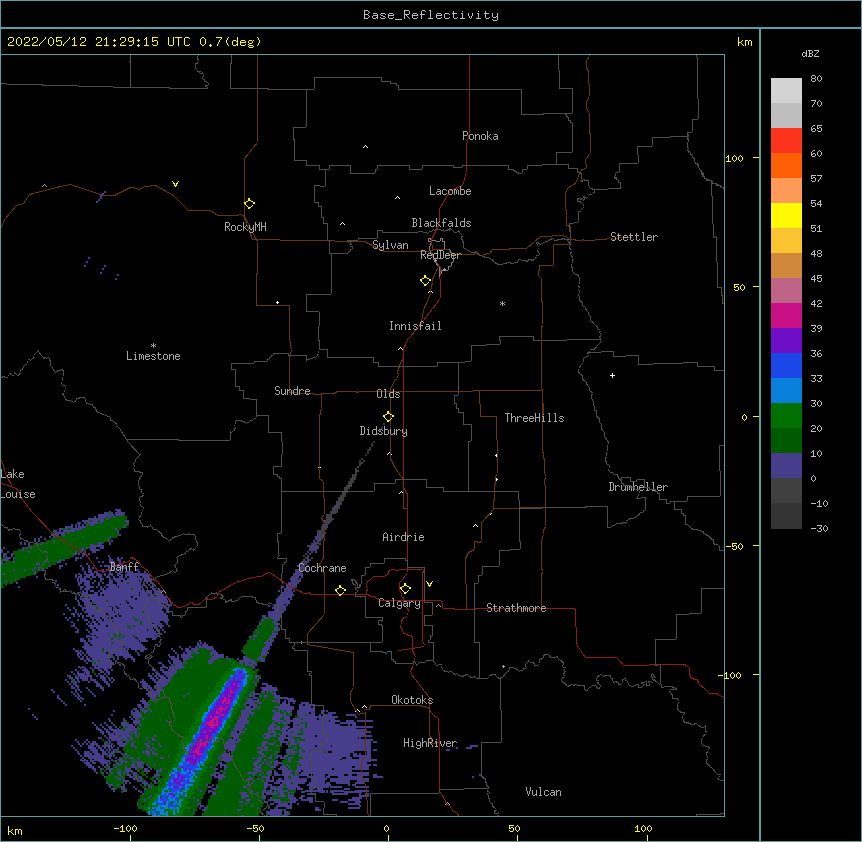Click the slate purple 10-0 dBZ legend swatch
The image size is (862, 842).
786,466
